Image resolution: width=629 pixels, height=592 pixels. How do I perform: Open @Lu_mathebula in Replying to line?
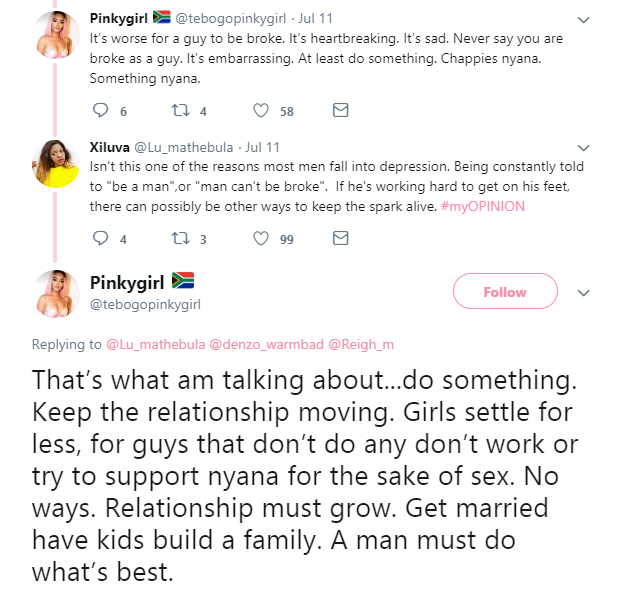pos(155,345)
